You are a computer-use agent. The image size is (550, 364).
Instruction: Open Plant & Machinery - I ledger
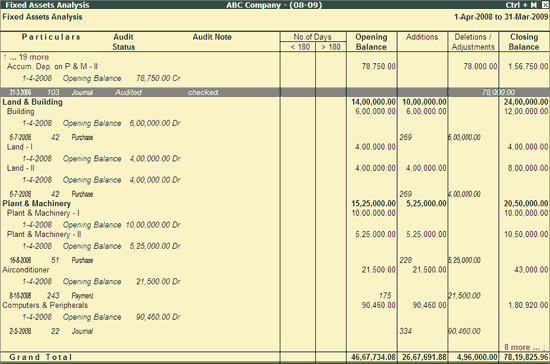click(x=275, y=213)
